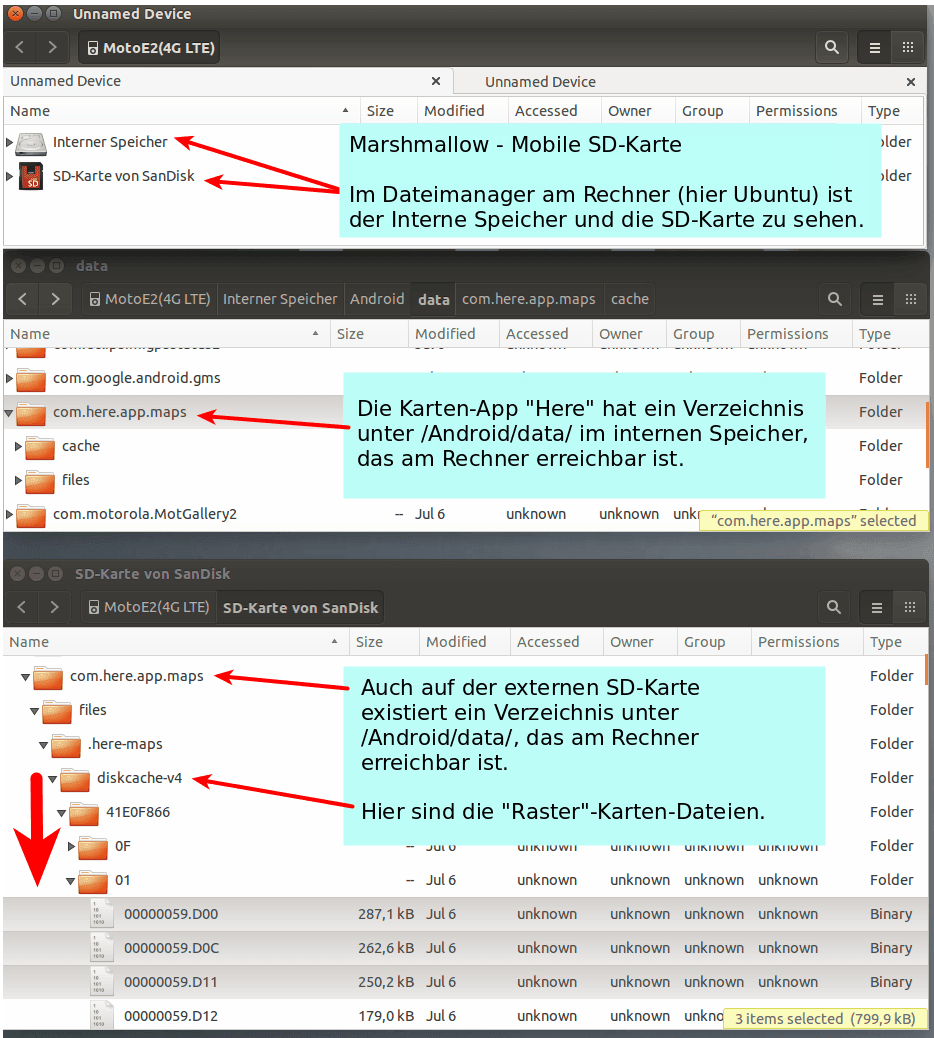This screenshot has width=934, height=1038.
Task: Click the com.google.android.gms folder icon
Action: (30, 379)
